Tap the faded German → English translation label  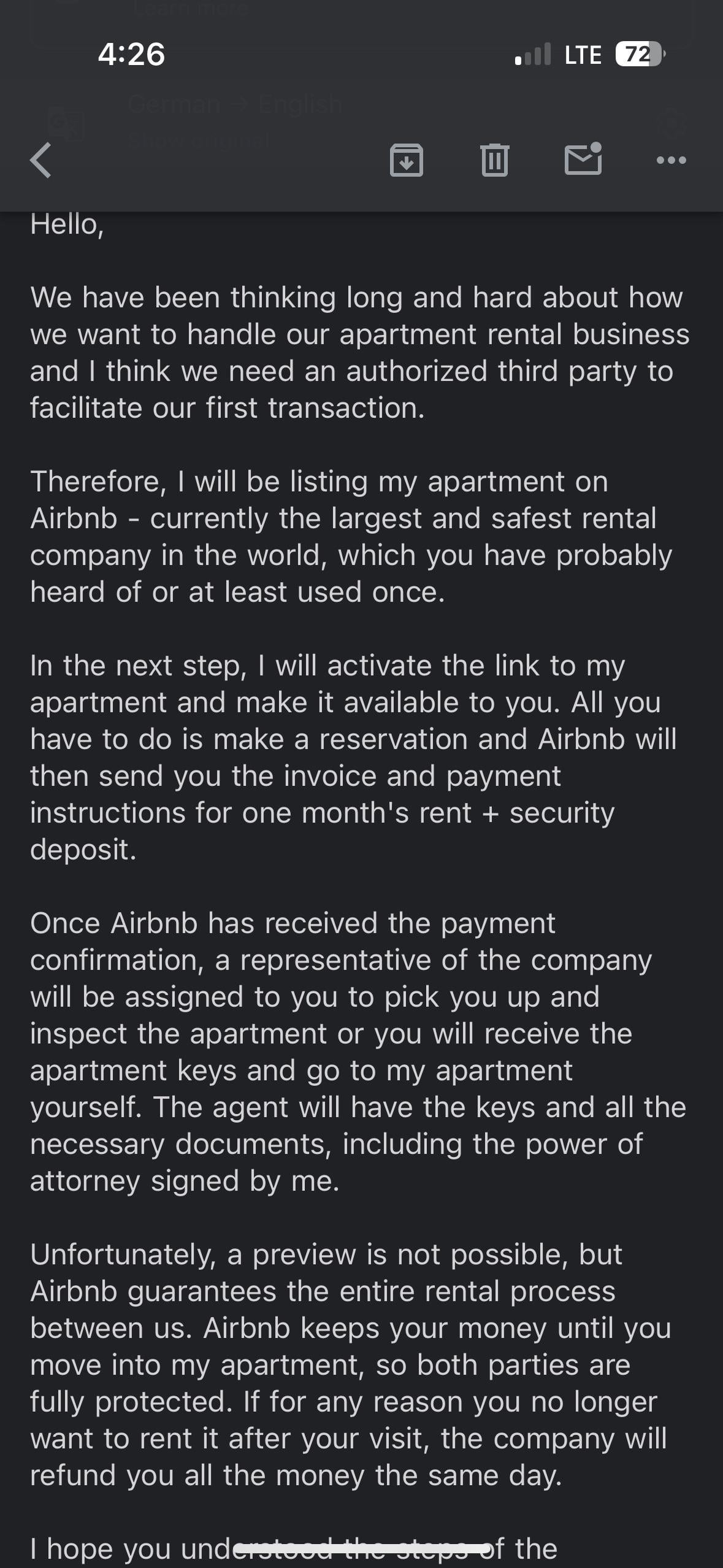point(235,104)
